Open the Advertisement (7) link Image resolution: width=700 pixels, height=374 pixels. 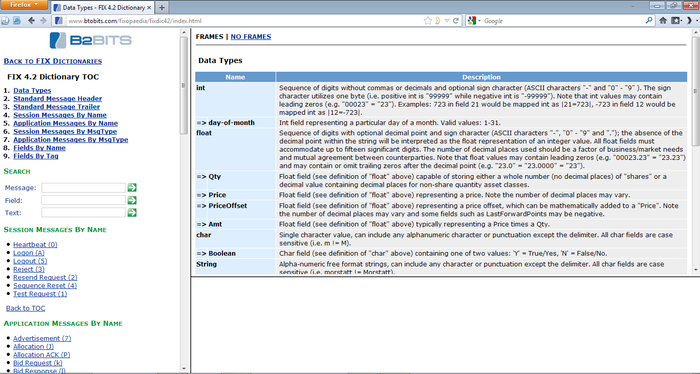pyautogui.click(x=42, y=338)
